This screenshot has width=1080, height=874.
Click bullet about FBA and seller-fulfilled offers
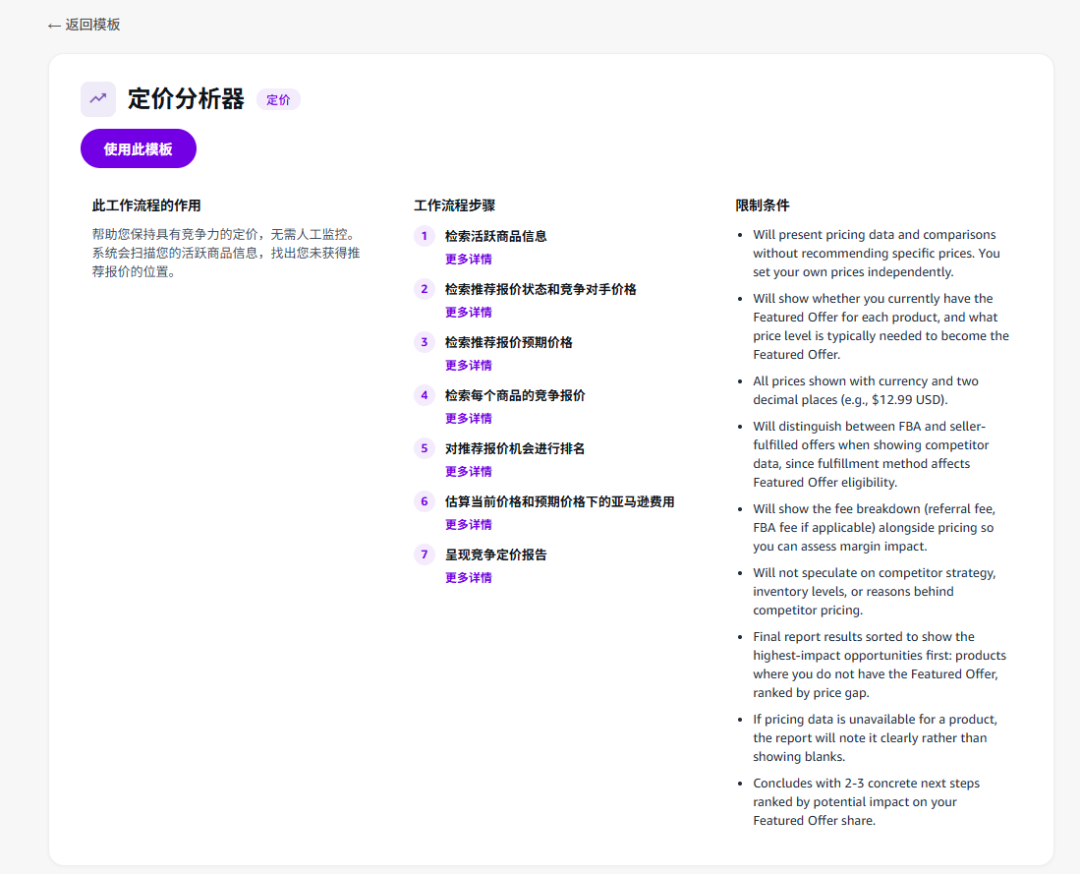pos(871,454)
